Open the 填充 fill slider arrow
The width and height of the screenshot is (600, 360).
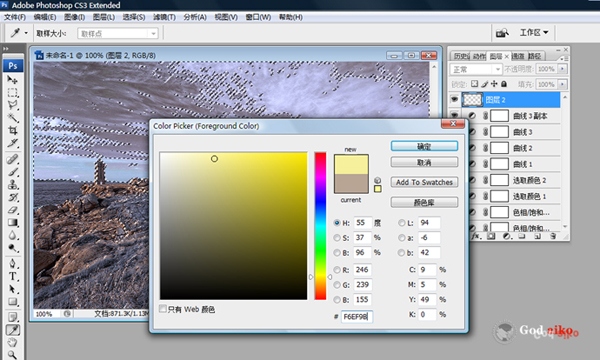click(562, 84)
